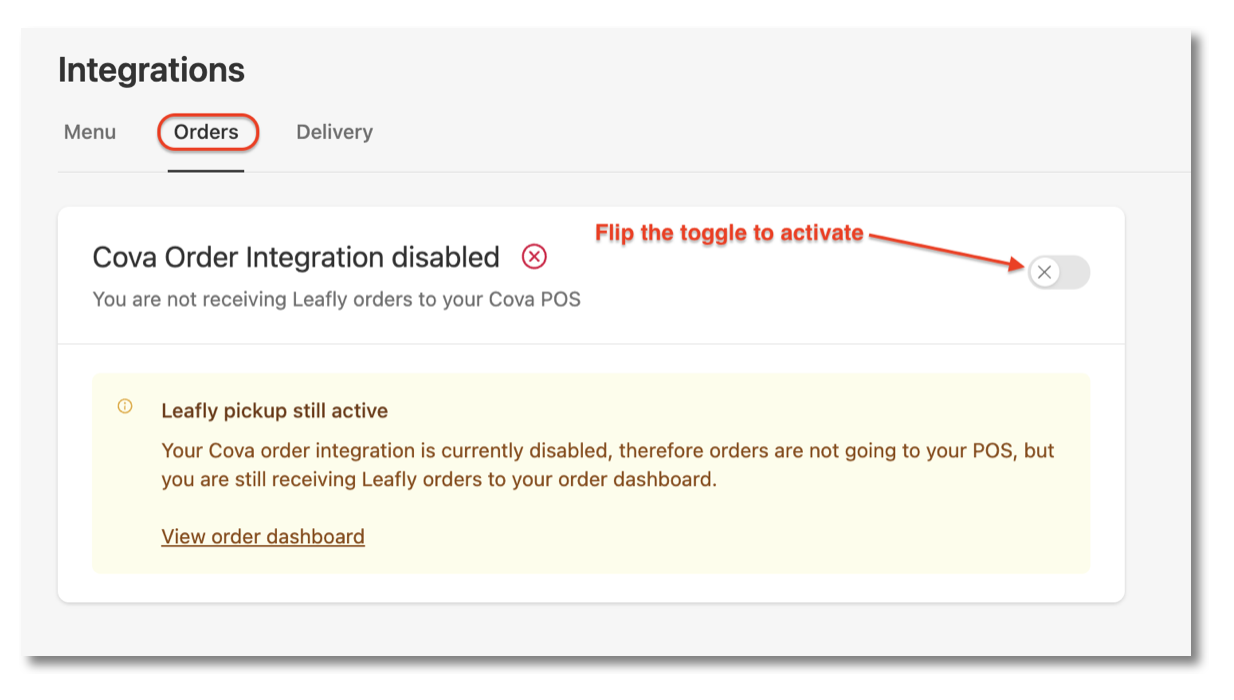This screenshot has height=700, width=1234.
Task: Open the View order dashboard link
Action: (x=263, y=536)
